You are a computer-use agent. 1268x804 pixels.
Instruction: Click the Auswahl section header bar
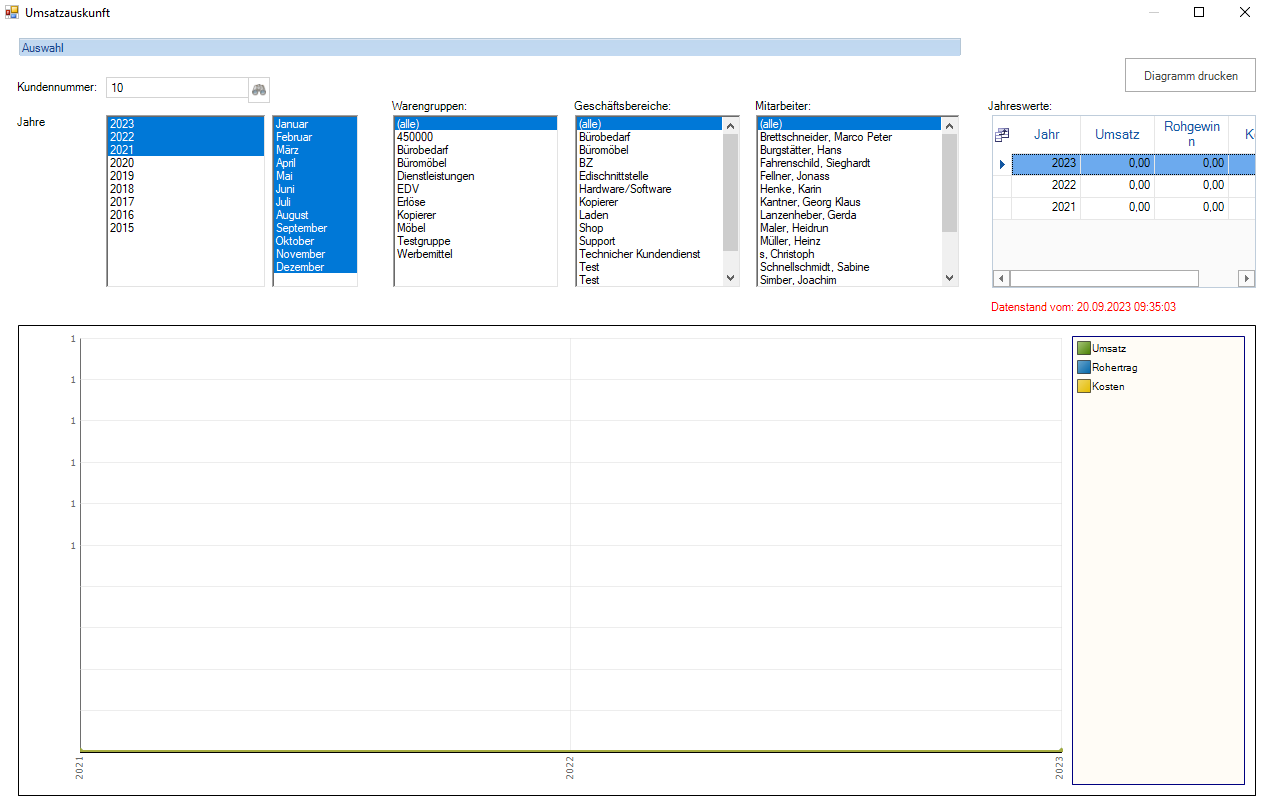pyautogui.click(x=490, y=47)
